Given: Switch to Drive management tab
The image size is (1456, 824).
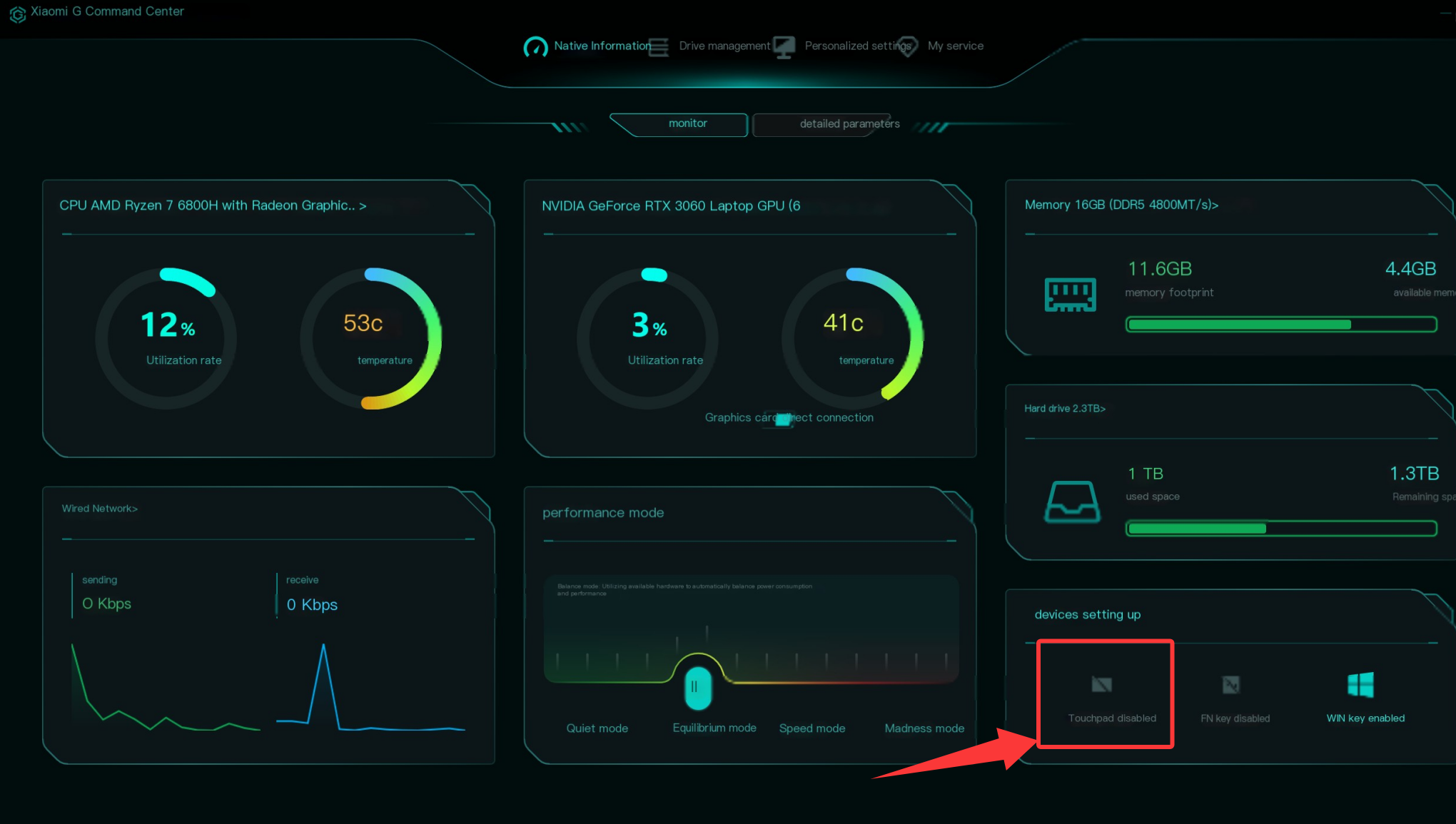Looking at the screenshot, I should pos(724,46).
